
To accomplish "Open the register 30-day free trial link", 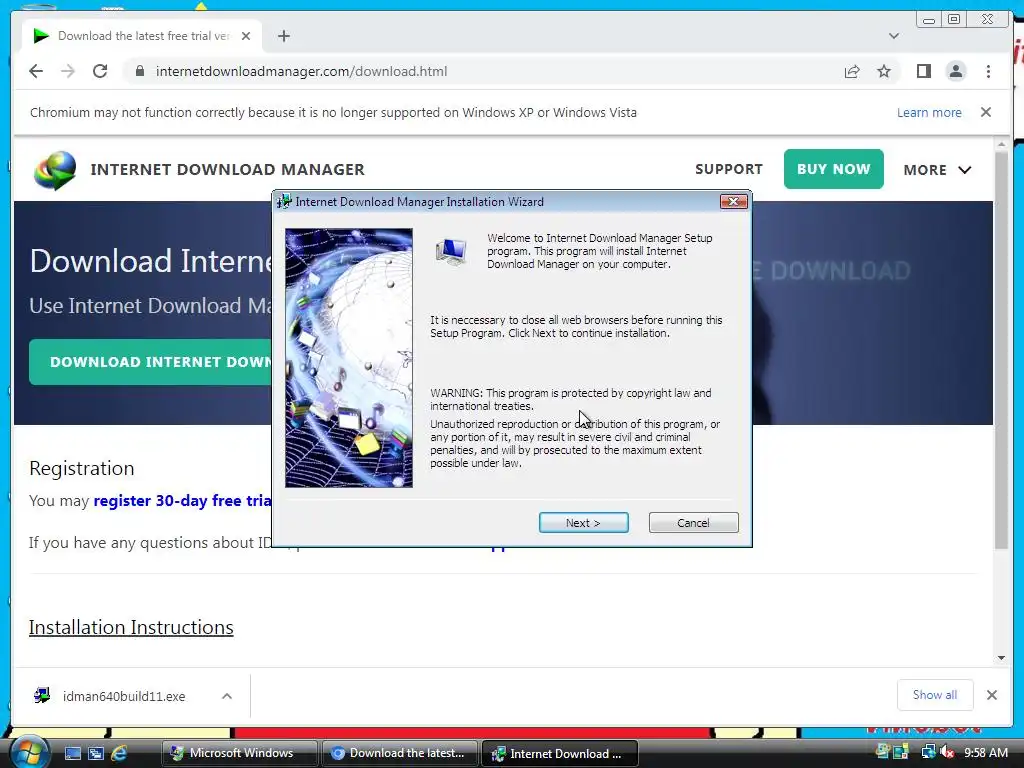I will 182,501.
